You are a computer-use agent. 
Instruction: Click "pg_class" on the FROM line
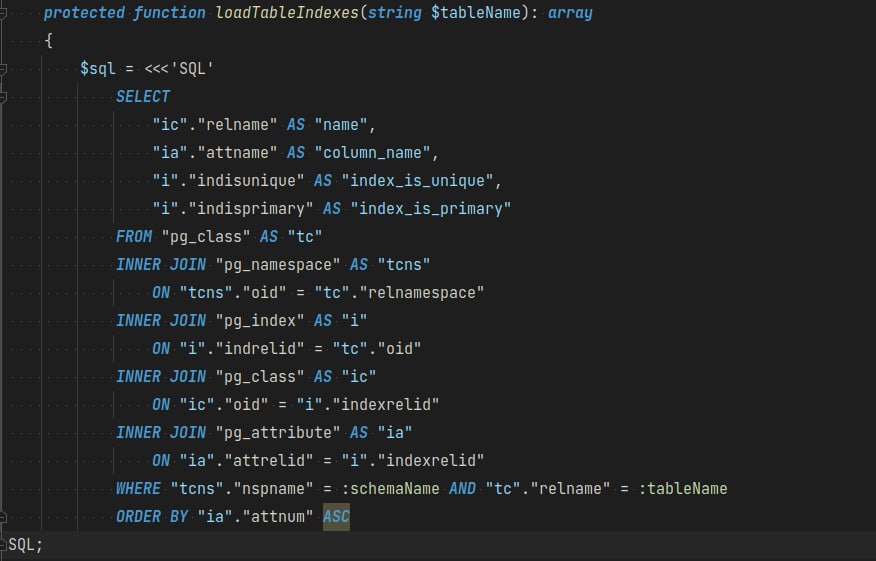click(x=206, y=236)
